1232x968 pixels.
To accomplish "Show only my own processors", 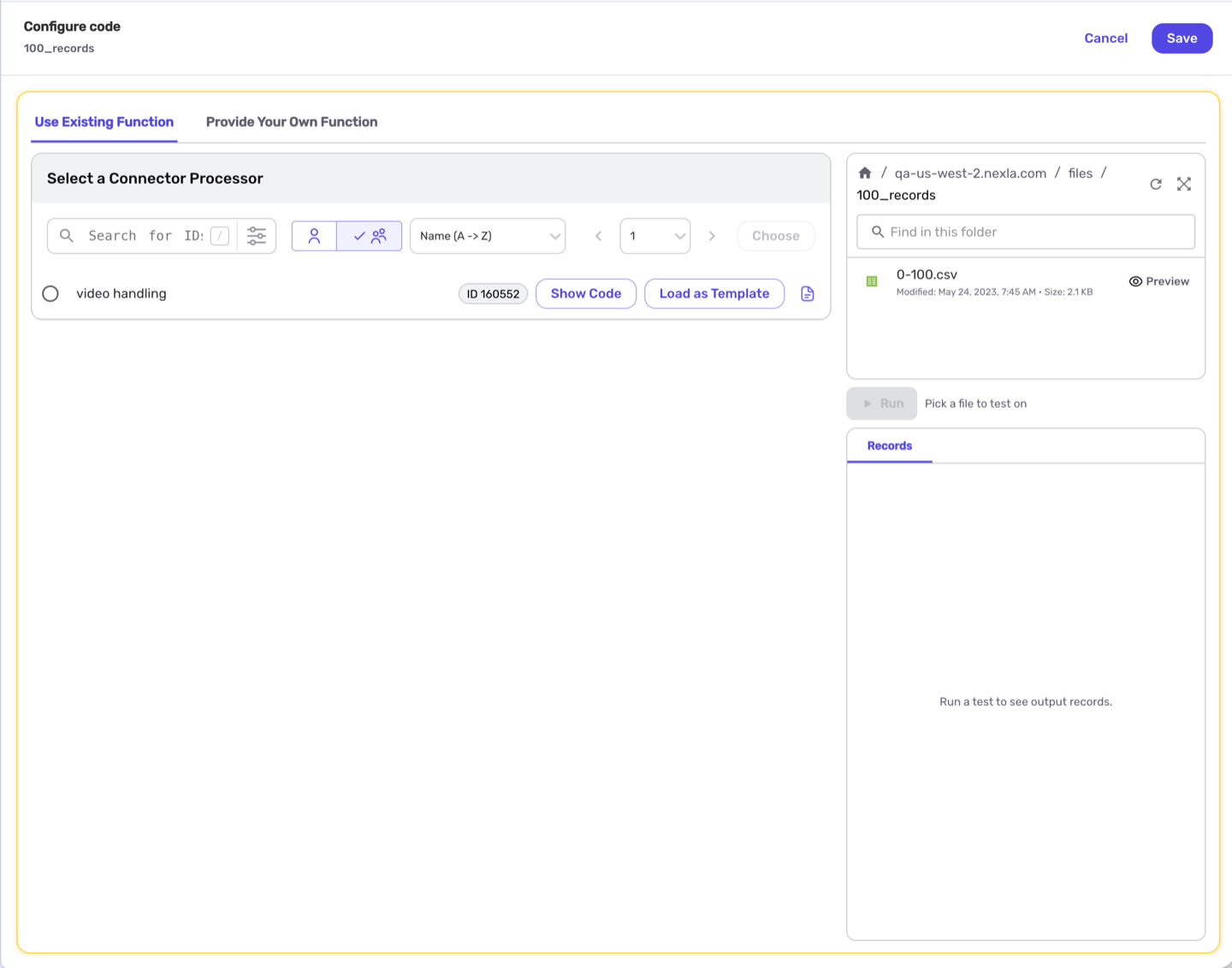I will (x=314, y=236).
